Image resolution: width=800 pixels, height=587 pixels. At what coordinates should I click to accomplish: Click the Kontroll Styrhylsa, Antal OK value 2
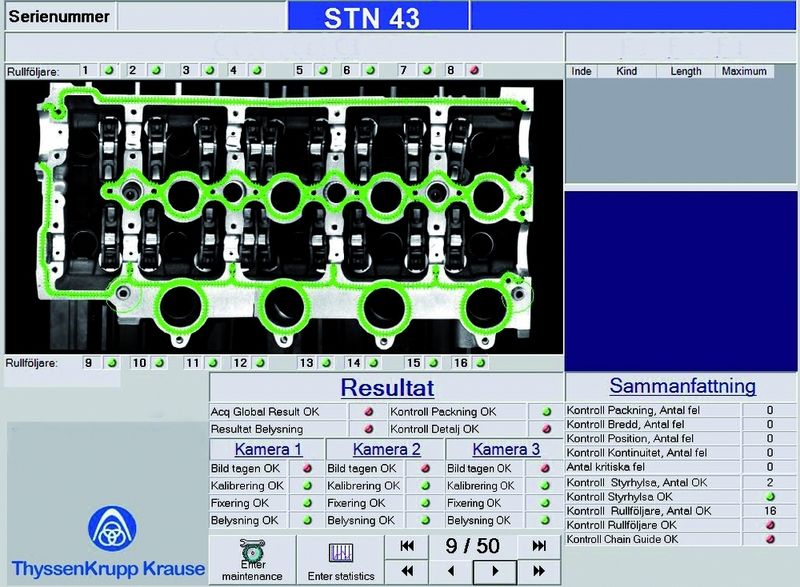[770, 482]
